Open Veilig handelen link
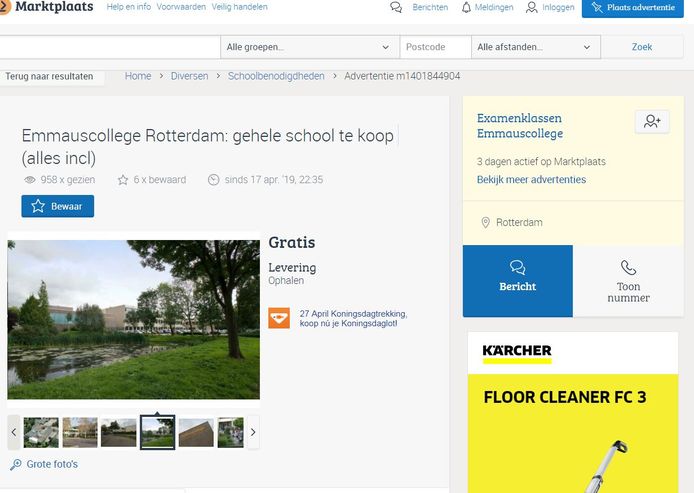The height and width of the screenshot is (493, 694). (x=239, y=7)
